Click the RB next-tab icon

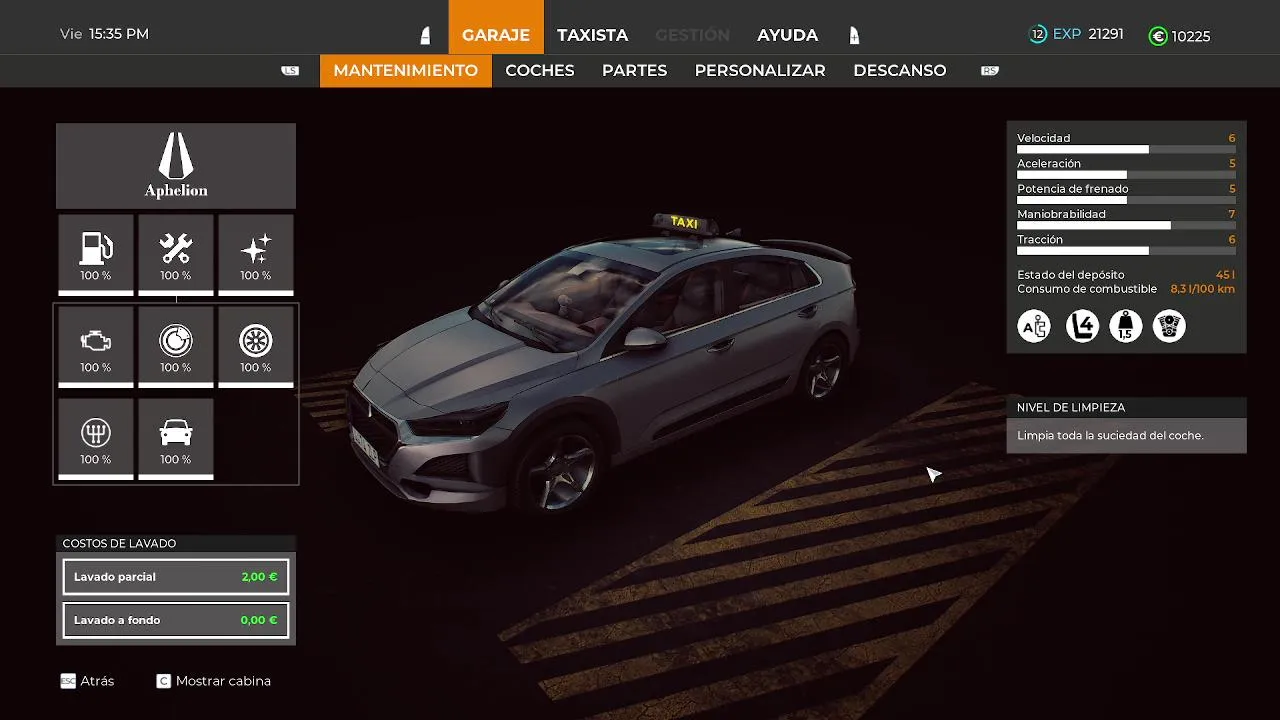(990, 70)
